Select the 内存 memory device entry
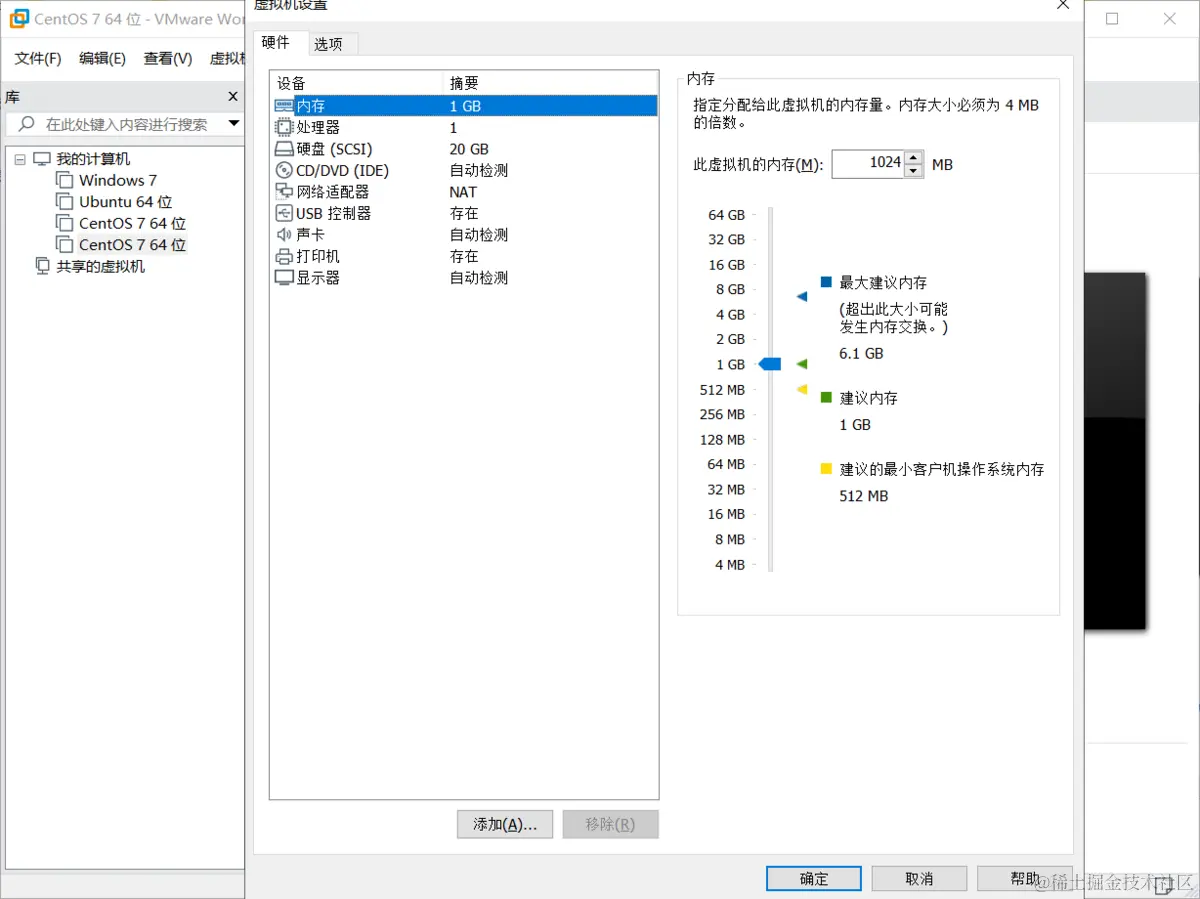Image resolution: width=1200 pixels, height=899 pixels. pos(312,105)
